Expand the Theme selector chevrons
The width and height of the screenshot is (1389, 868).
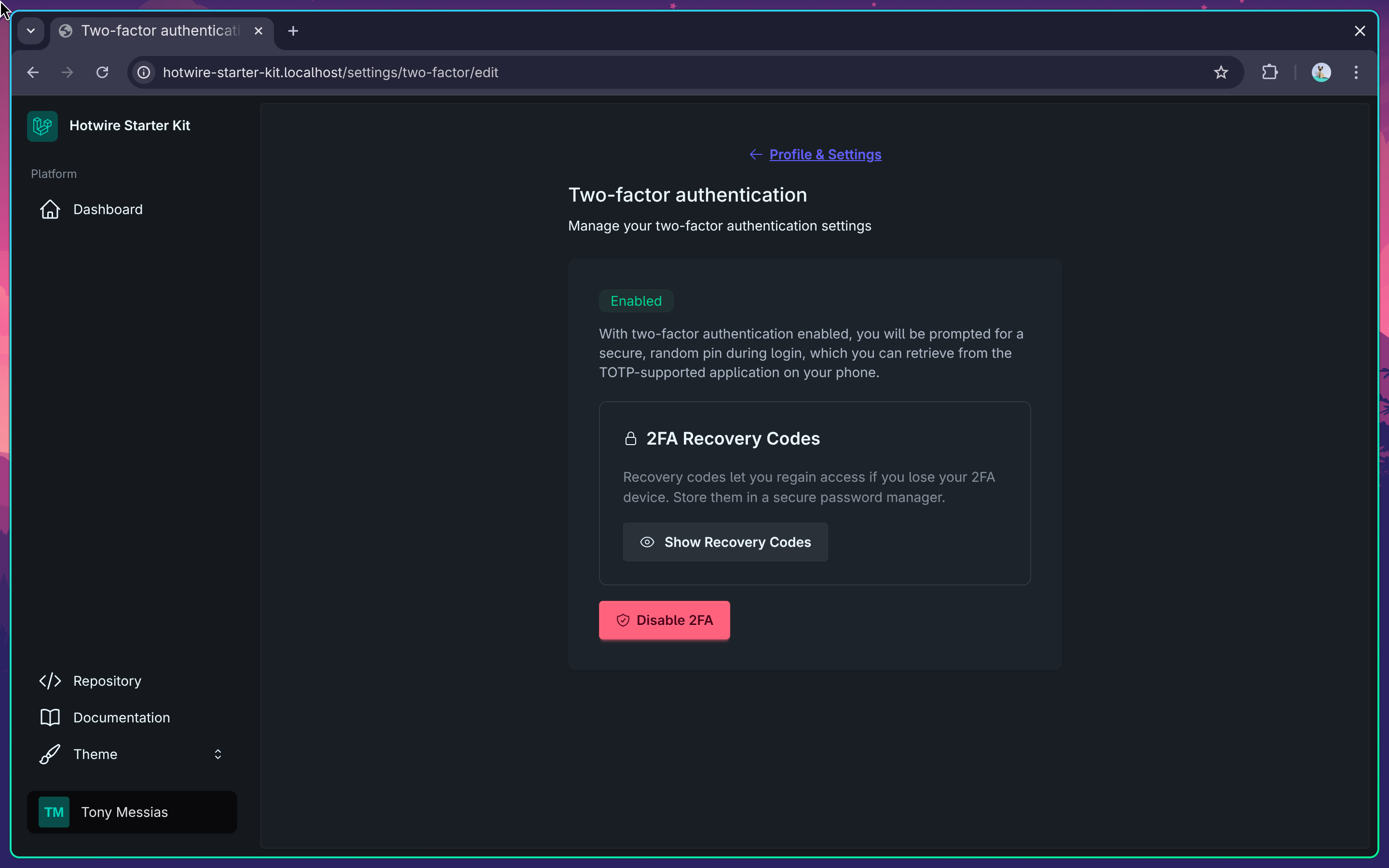point(218,754)
